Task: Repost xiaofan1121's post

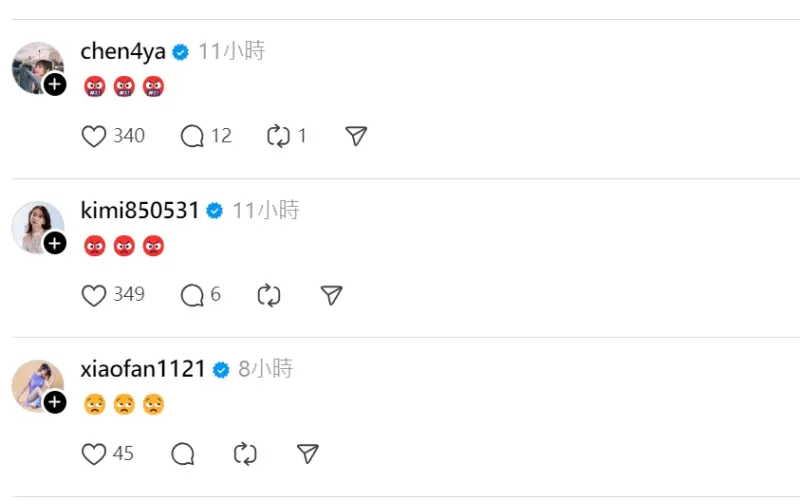Action: (x=245, y=454)
